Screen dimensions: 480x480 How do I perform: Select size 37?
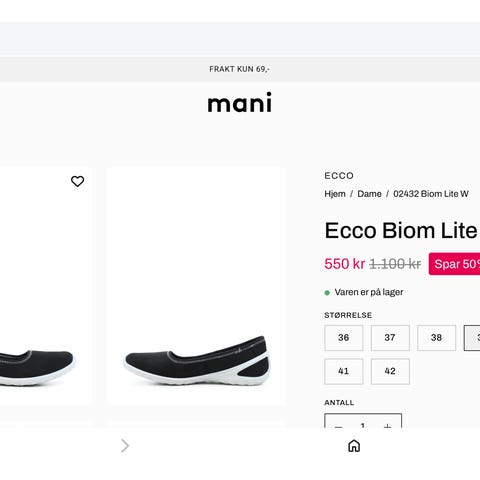[x=390, y=338]
